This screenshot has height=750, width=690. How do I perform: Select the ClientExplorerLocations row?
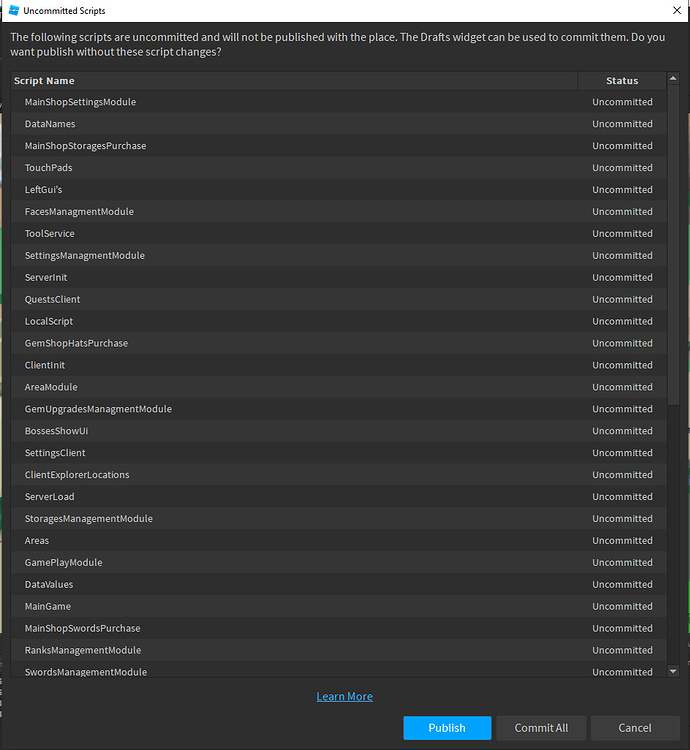click(339, 475)
